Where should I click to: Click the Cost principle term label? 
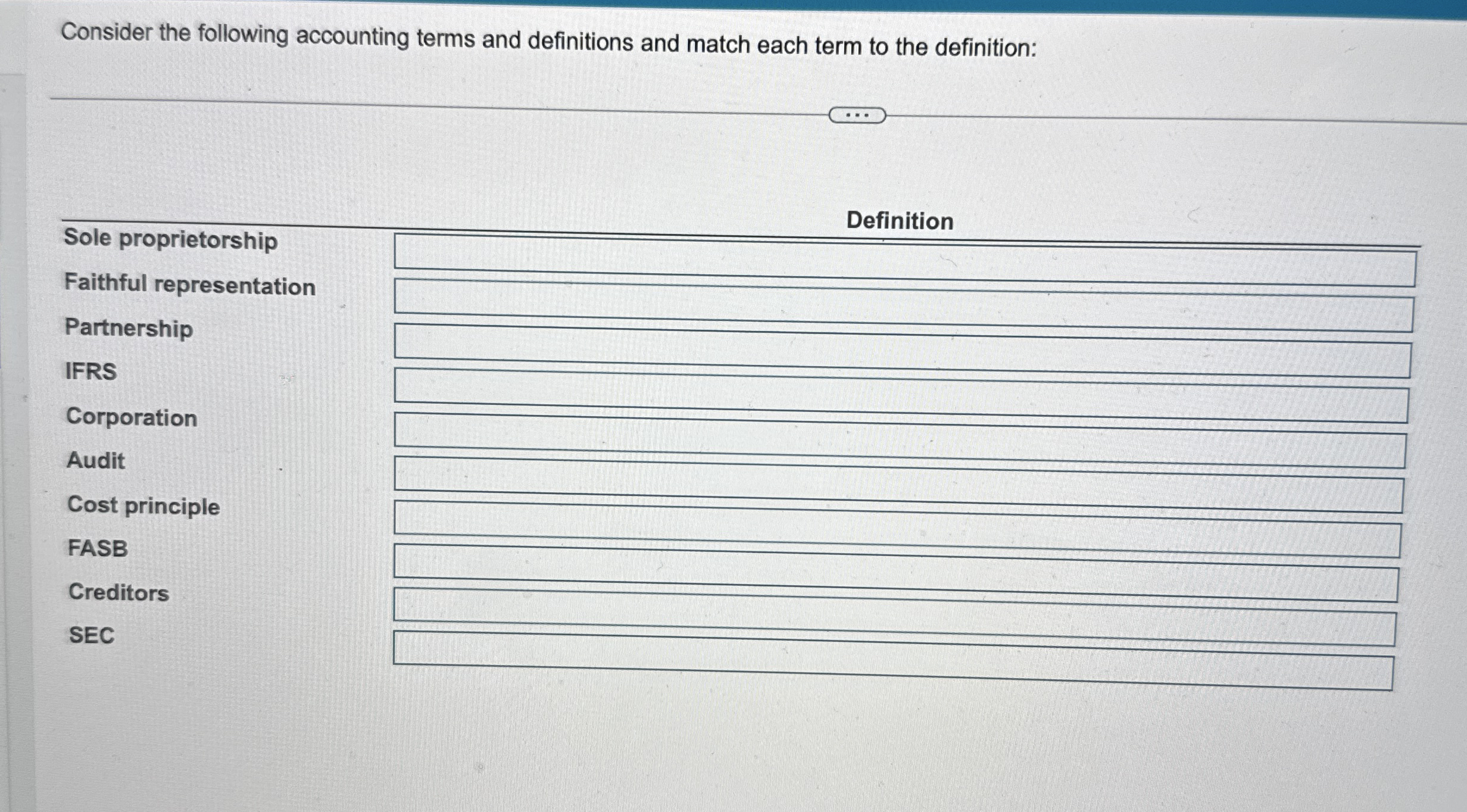tap(143, 505)
